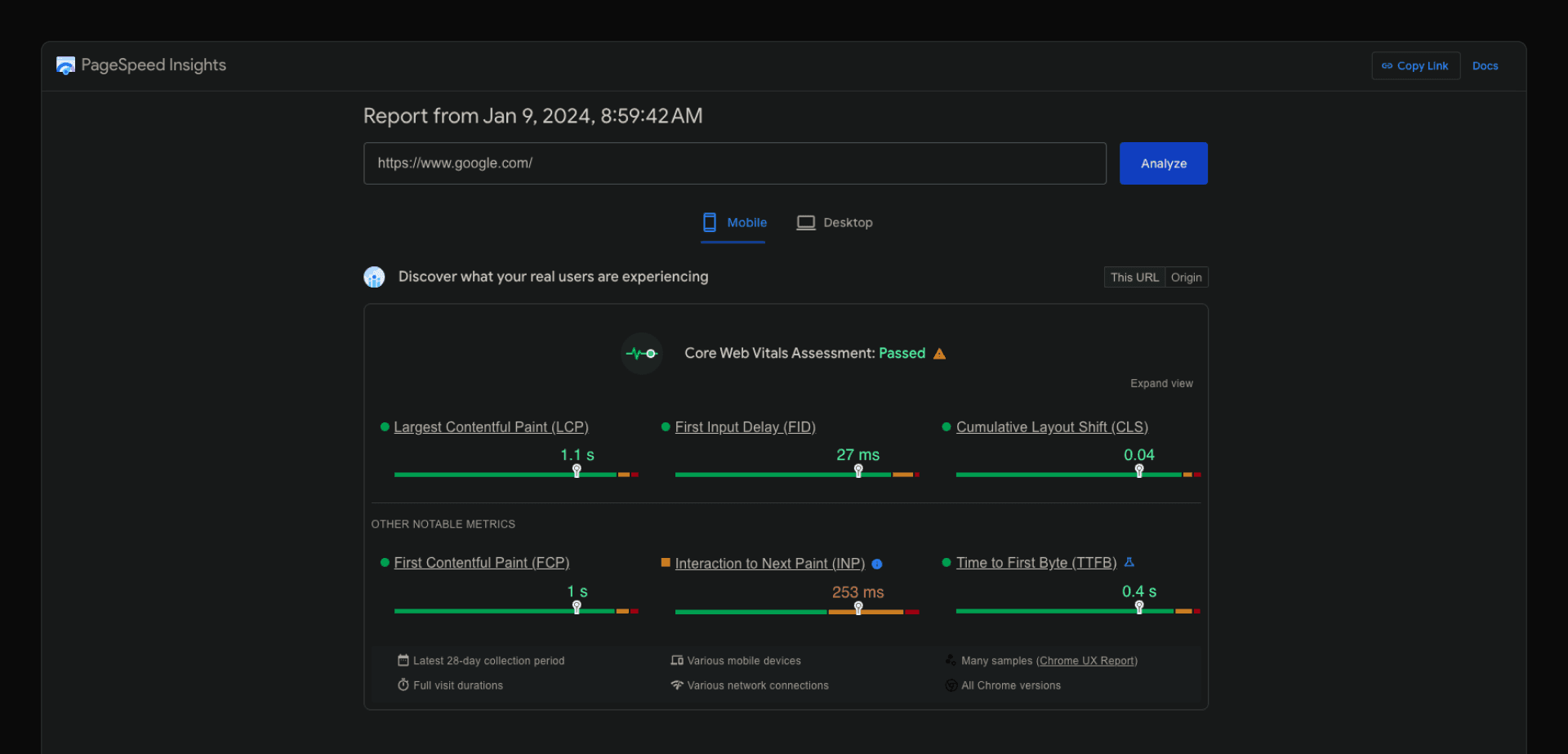The width and height of the screenshot is (1568, 754).
Task: Click the LCP distribution slider marker
Action: pos(576,471)
